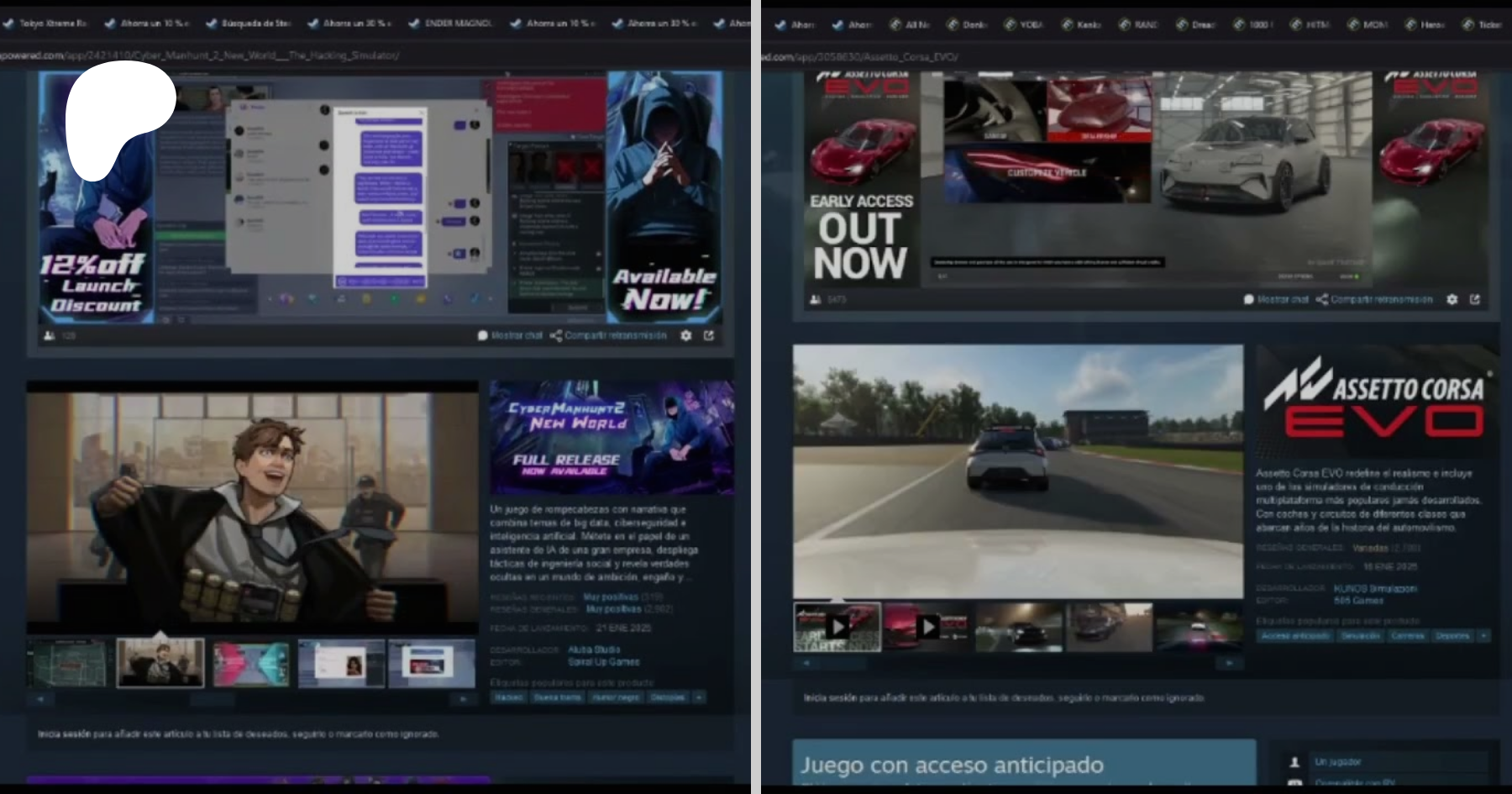
Task: Play the second Assetto Corsa video thumbnail
Action: (927, 627)
